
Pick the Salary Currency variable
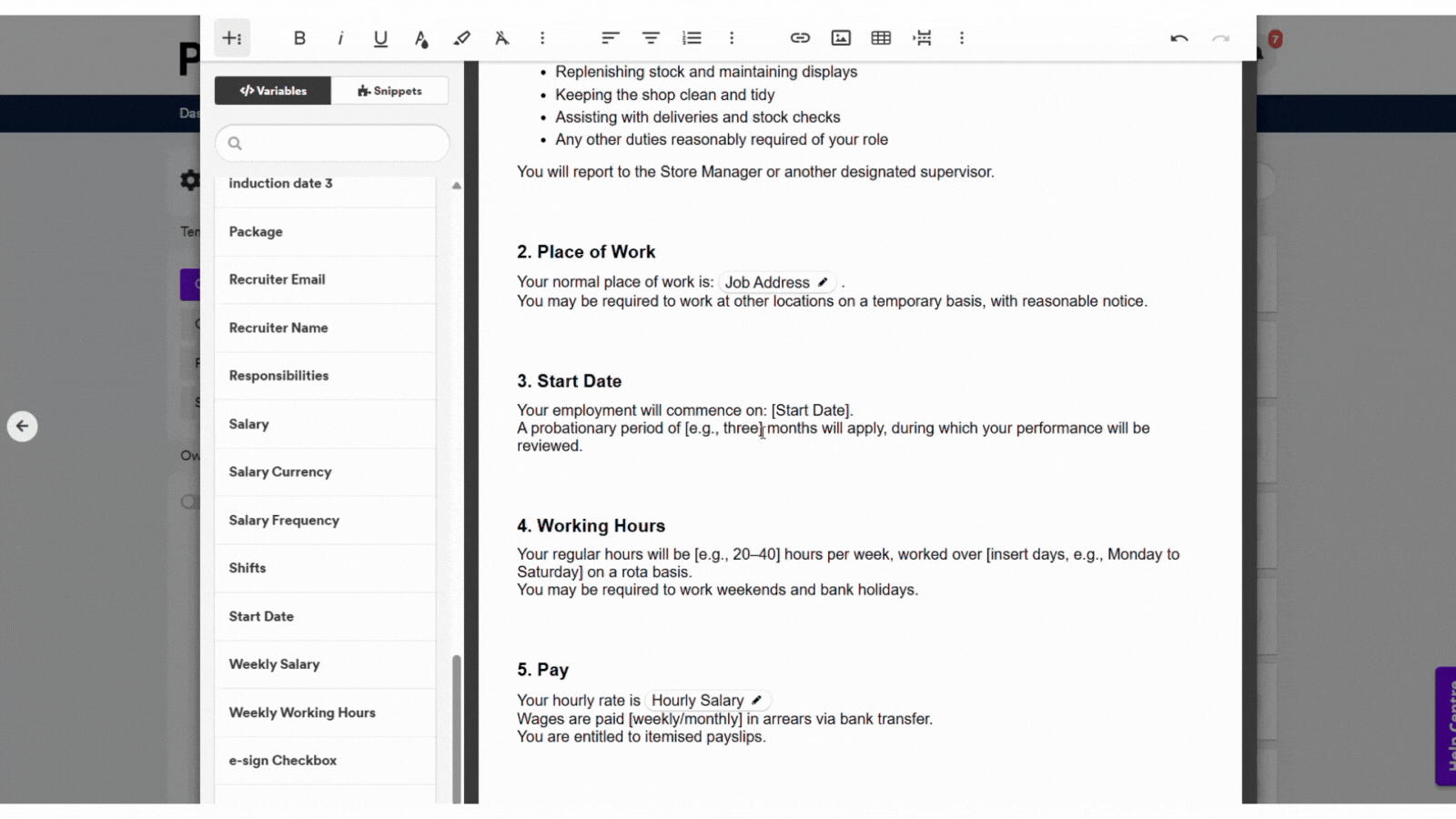(325, 472)
